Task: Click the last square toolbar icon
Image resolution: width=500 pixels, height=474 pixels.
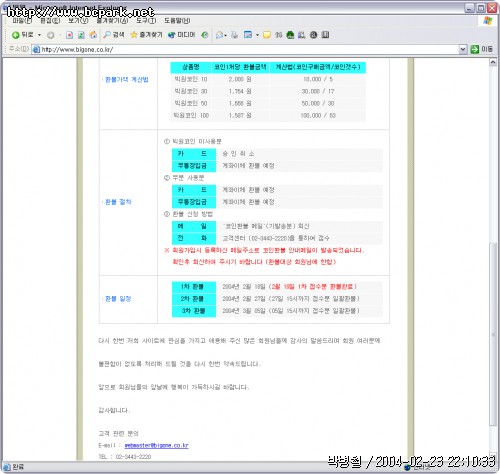Action: click(x=326, y=35)
